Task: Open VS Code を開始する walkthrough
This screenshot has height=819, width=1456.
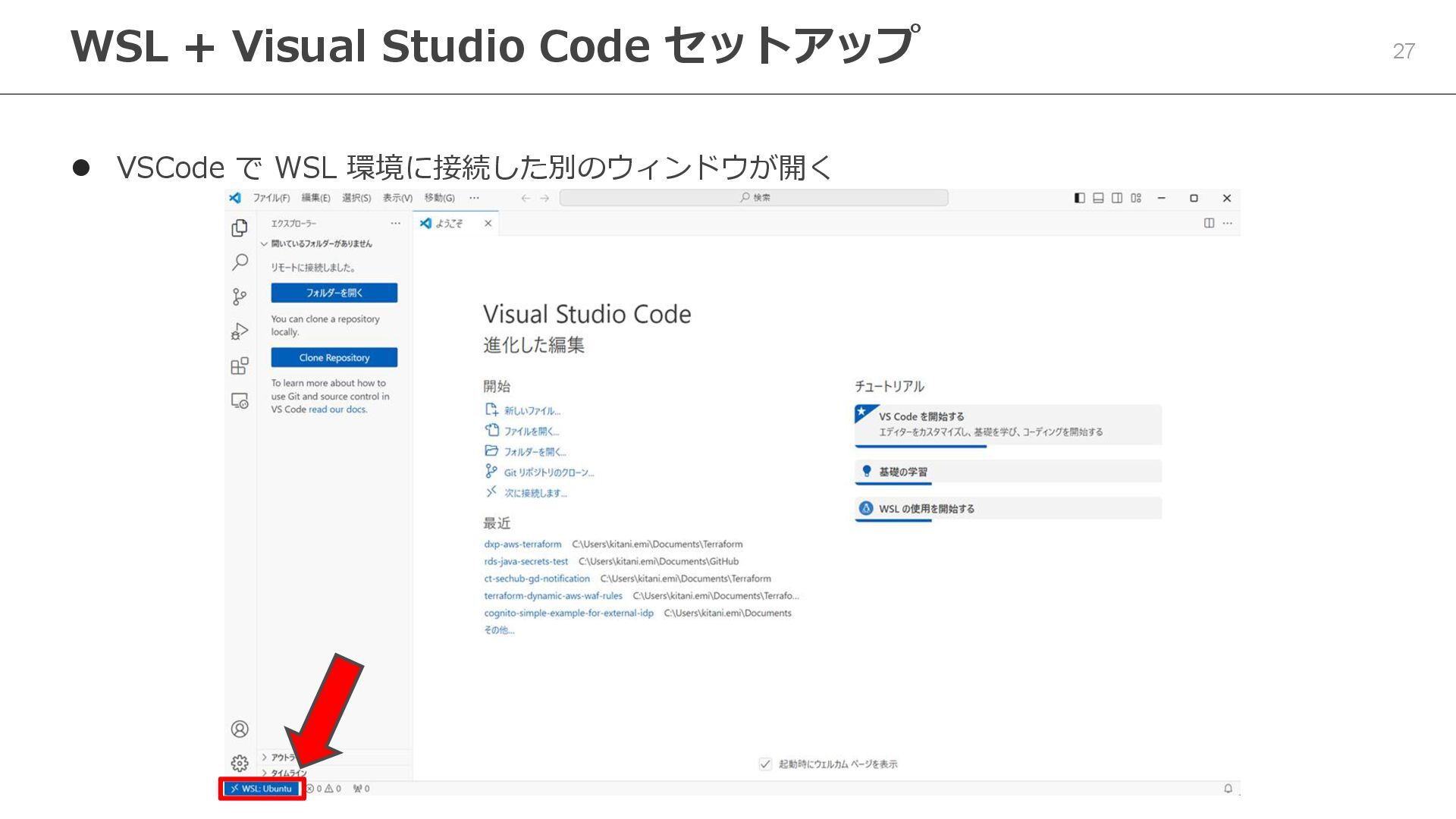Action: (x=1008, y=425)
